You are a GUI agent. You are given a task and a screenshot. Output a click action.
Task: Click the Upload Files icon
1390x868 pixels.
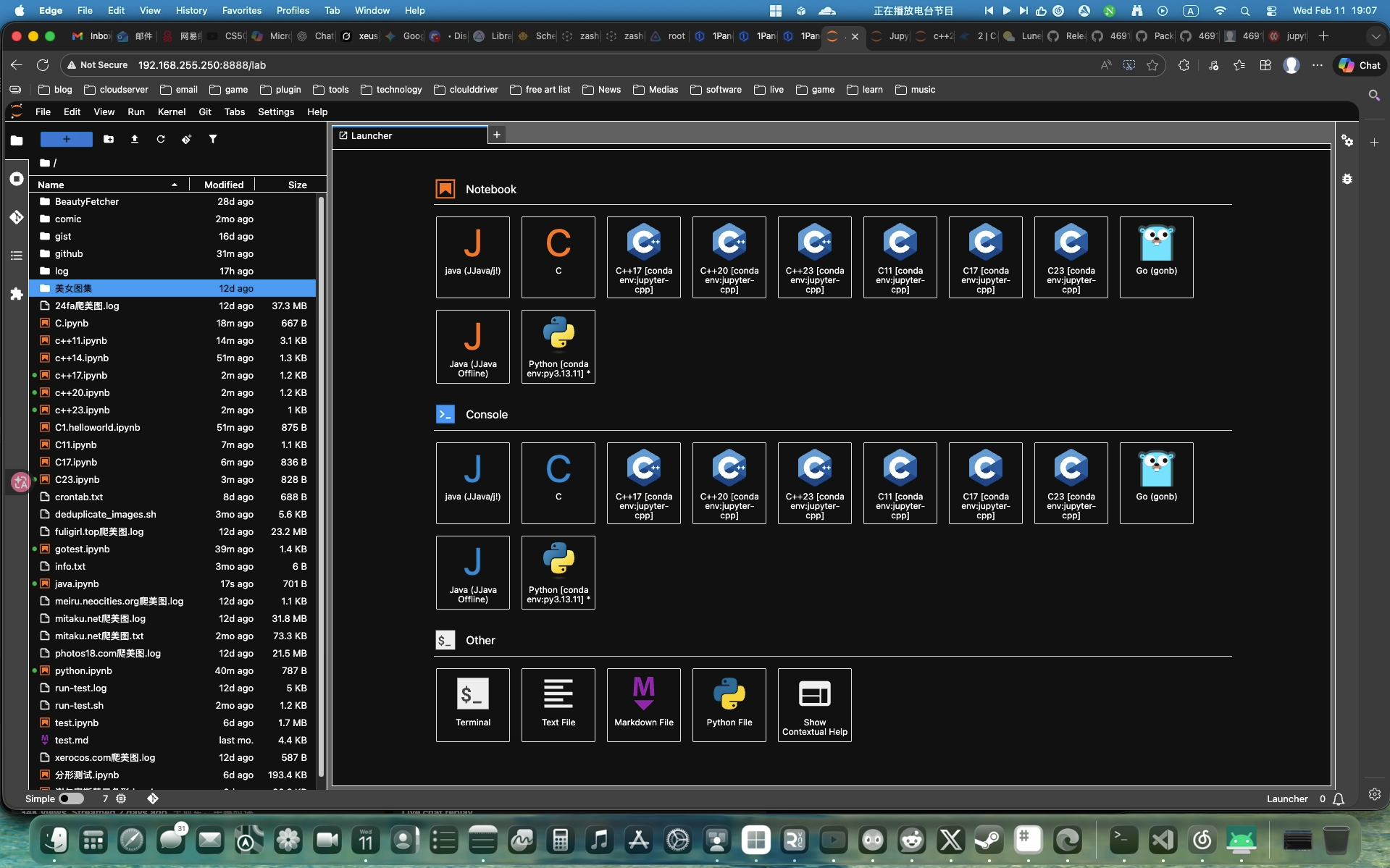(x=135, y=139)
